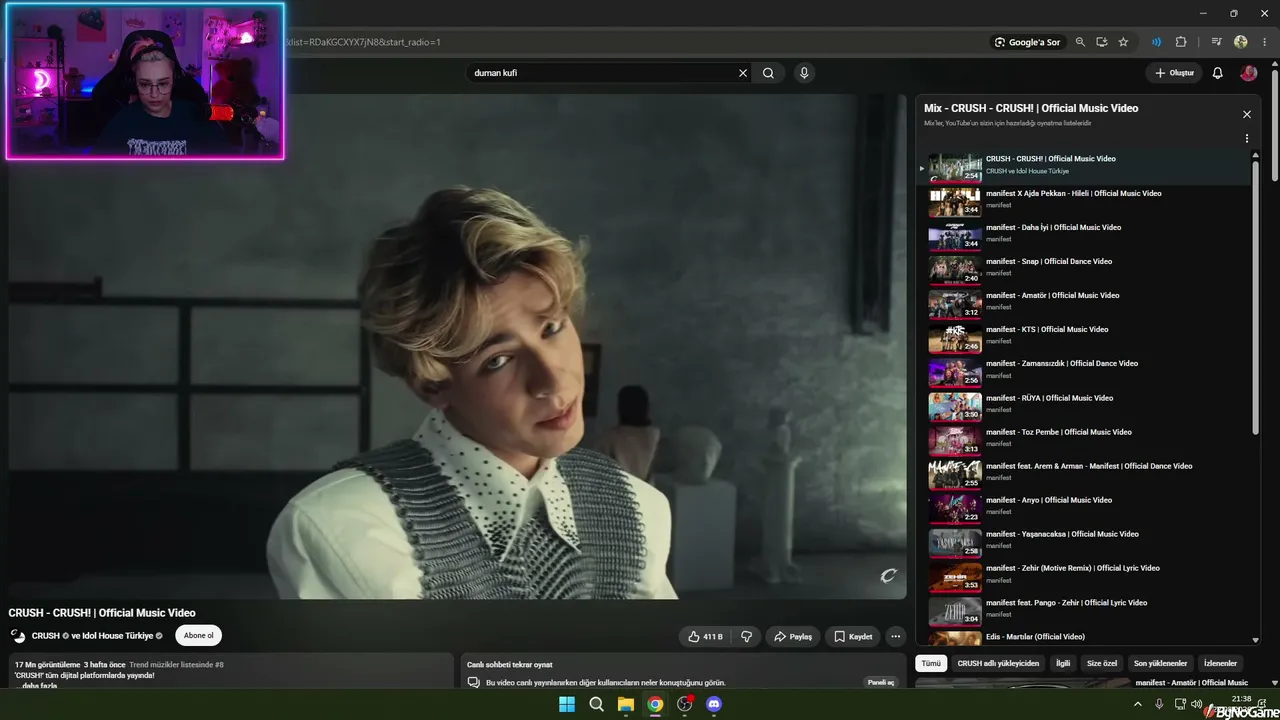Expand description with '...daha fazla'
Image resolution: width=1280 pixels, height=720 pixels.
(39, 686)
